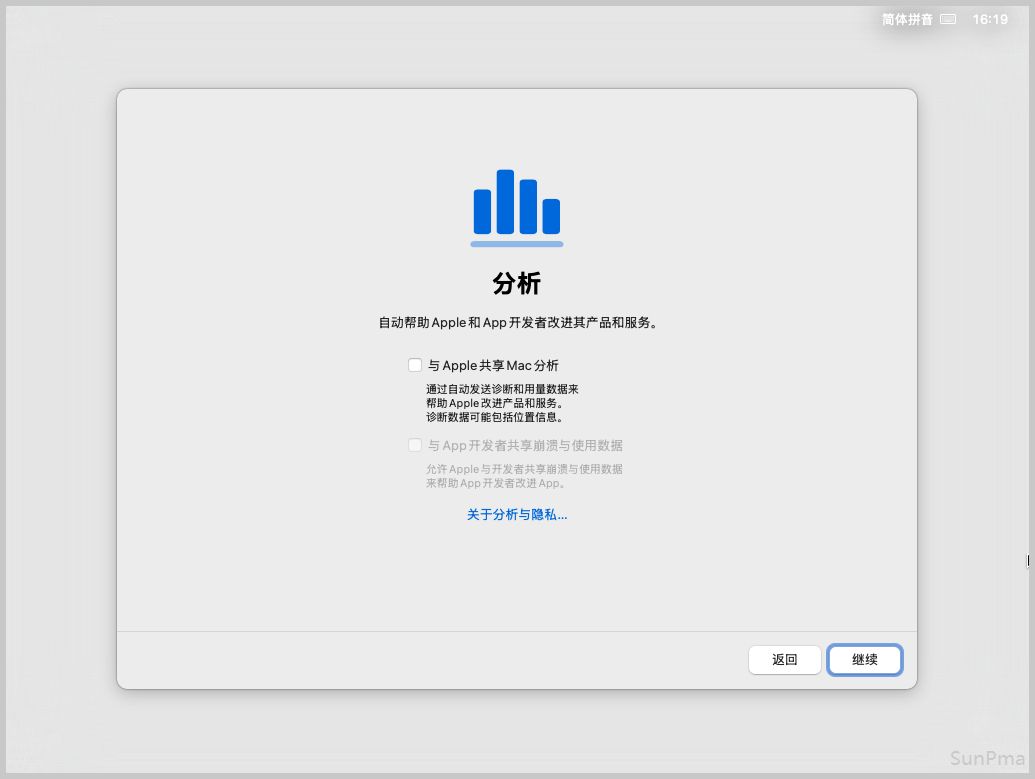The image size is (1035, 779).
Task: Click the 允许 Apple 与开发者共享崩溃 description text
Action: point(524,469)
